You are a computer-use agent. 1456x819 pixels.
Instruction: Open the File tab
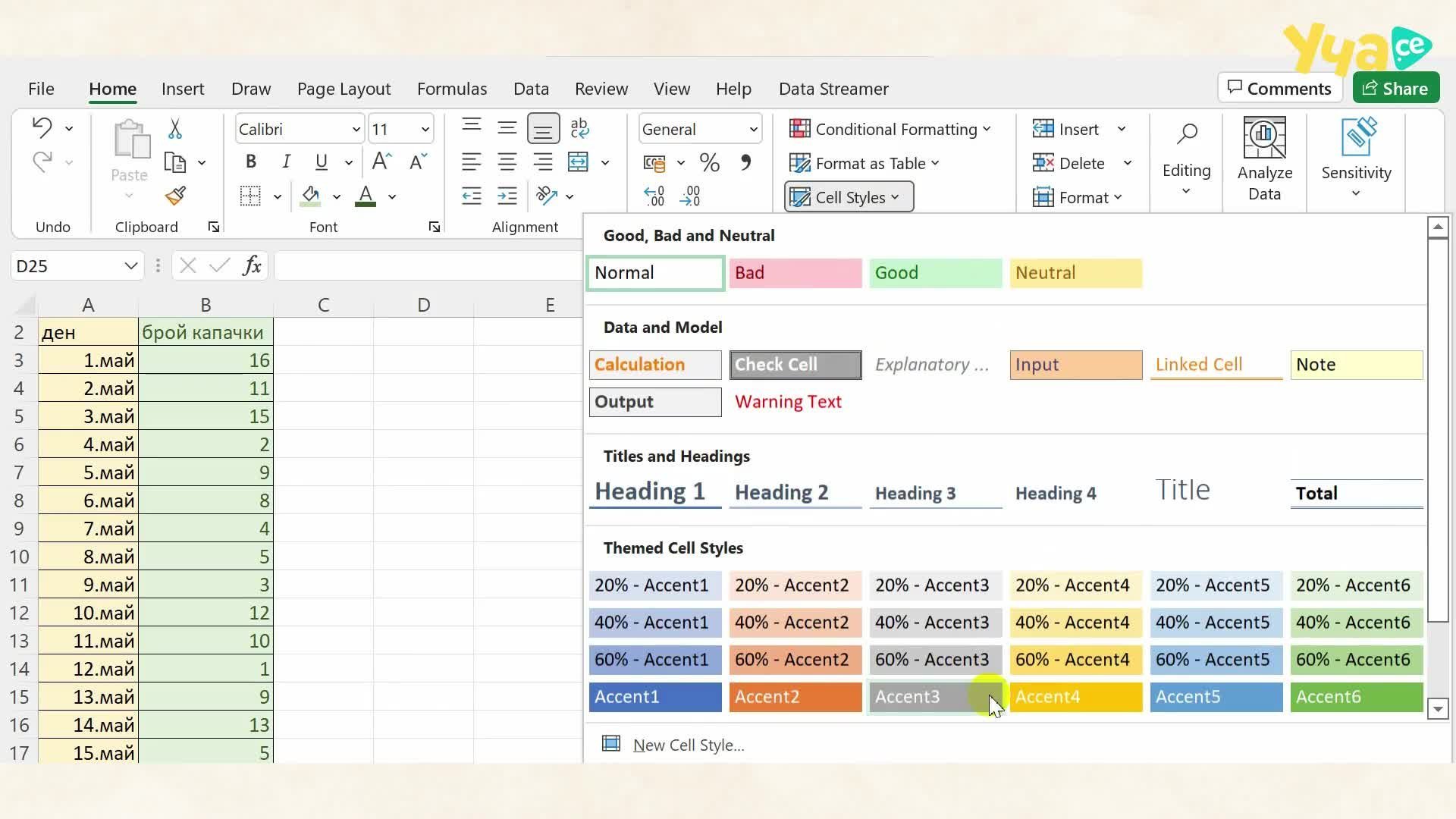tap(41, 89)
